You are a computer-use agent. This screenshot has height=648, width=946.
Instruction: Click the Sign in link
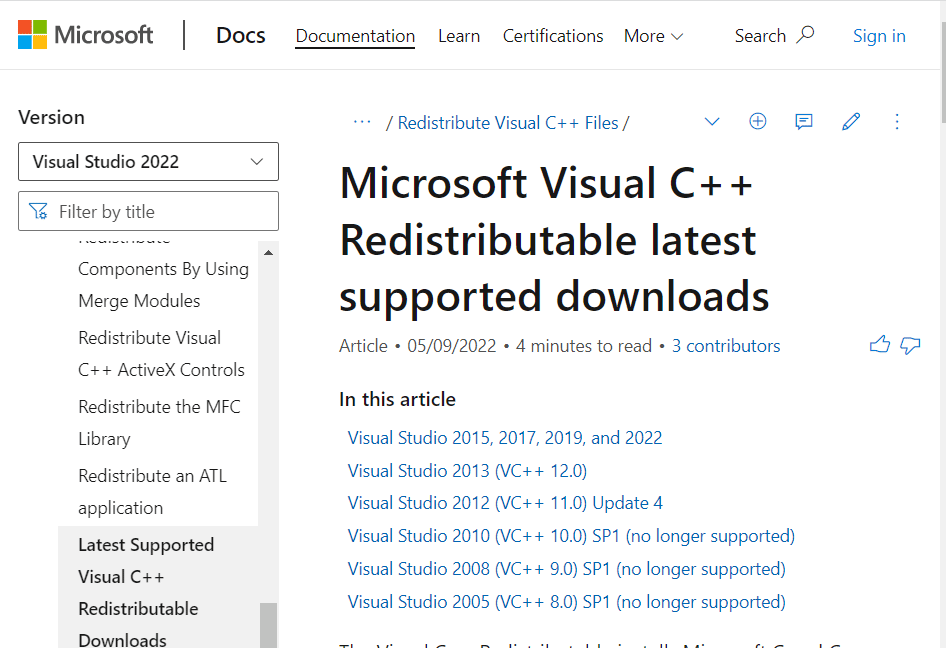[879, 36]
